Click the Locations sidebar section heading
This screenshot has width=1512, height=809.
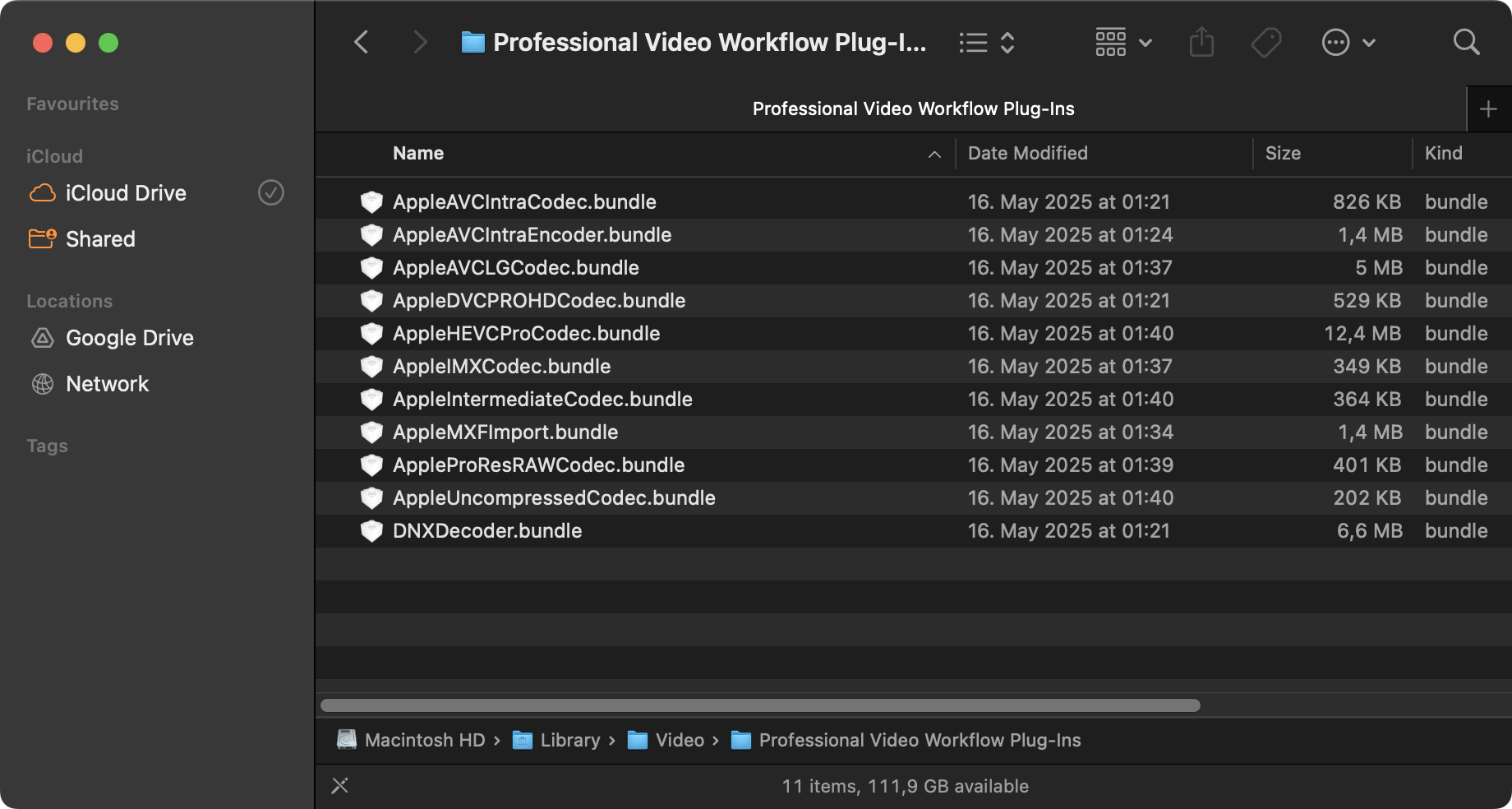point(69,301)
